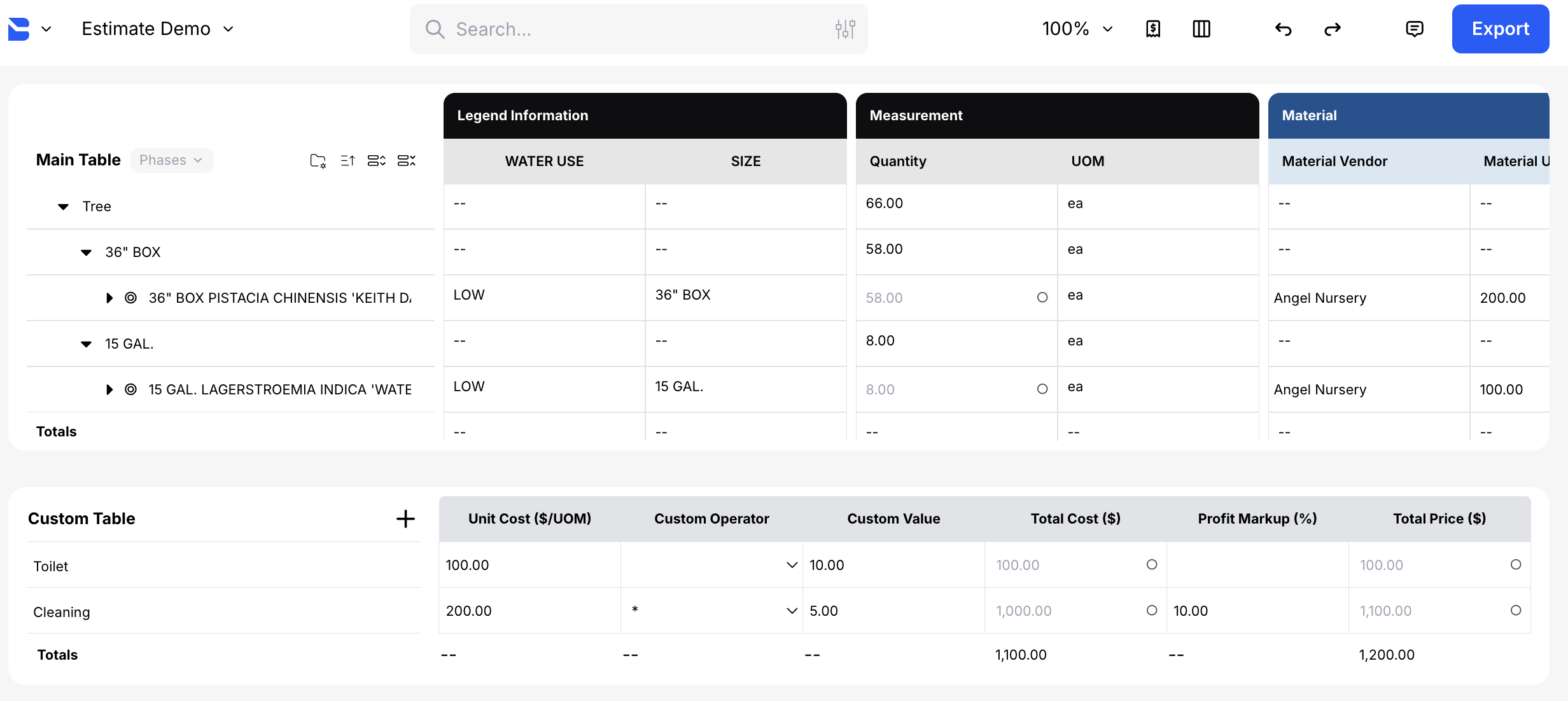Click the collapse all rows icon

point(406,161)
